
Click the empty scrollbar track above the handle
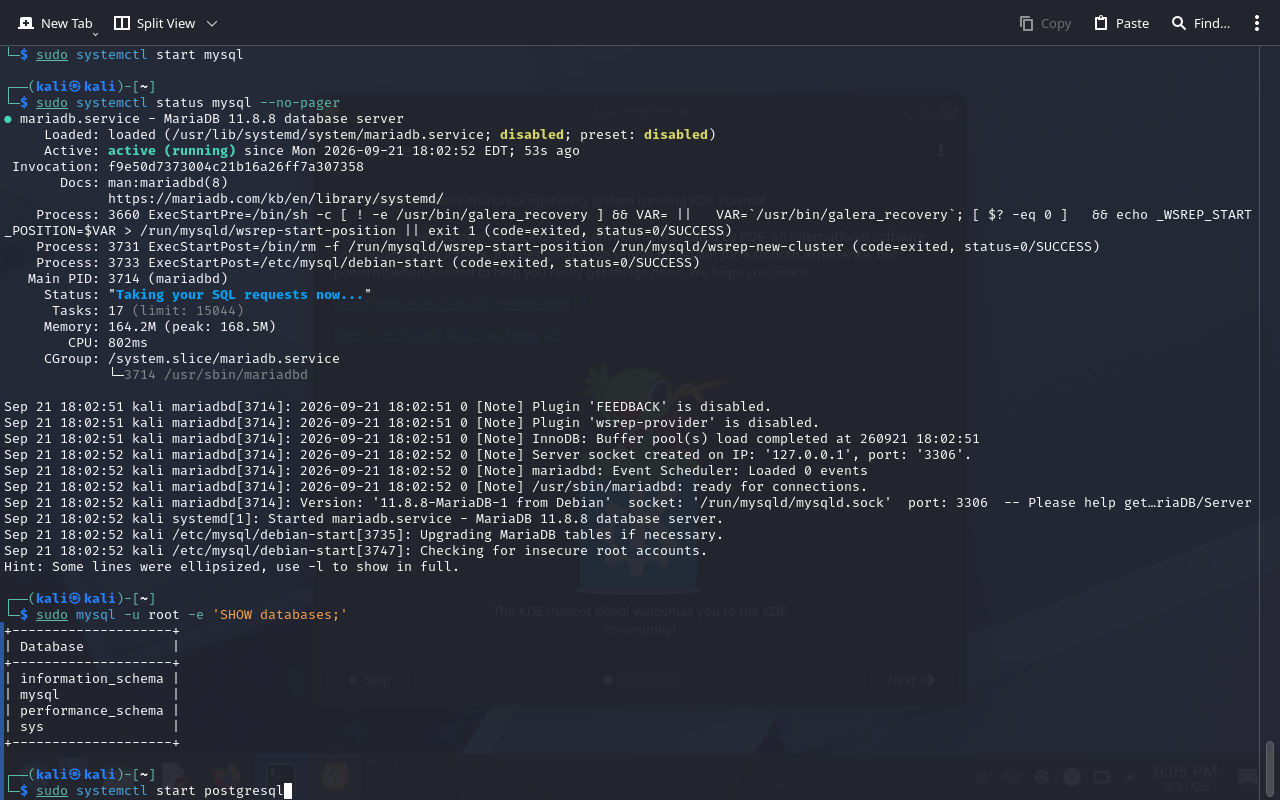[x=1271, y=390]
